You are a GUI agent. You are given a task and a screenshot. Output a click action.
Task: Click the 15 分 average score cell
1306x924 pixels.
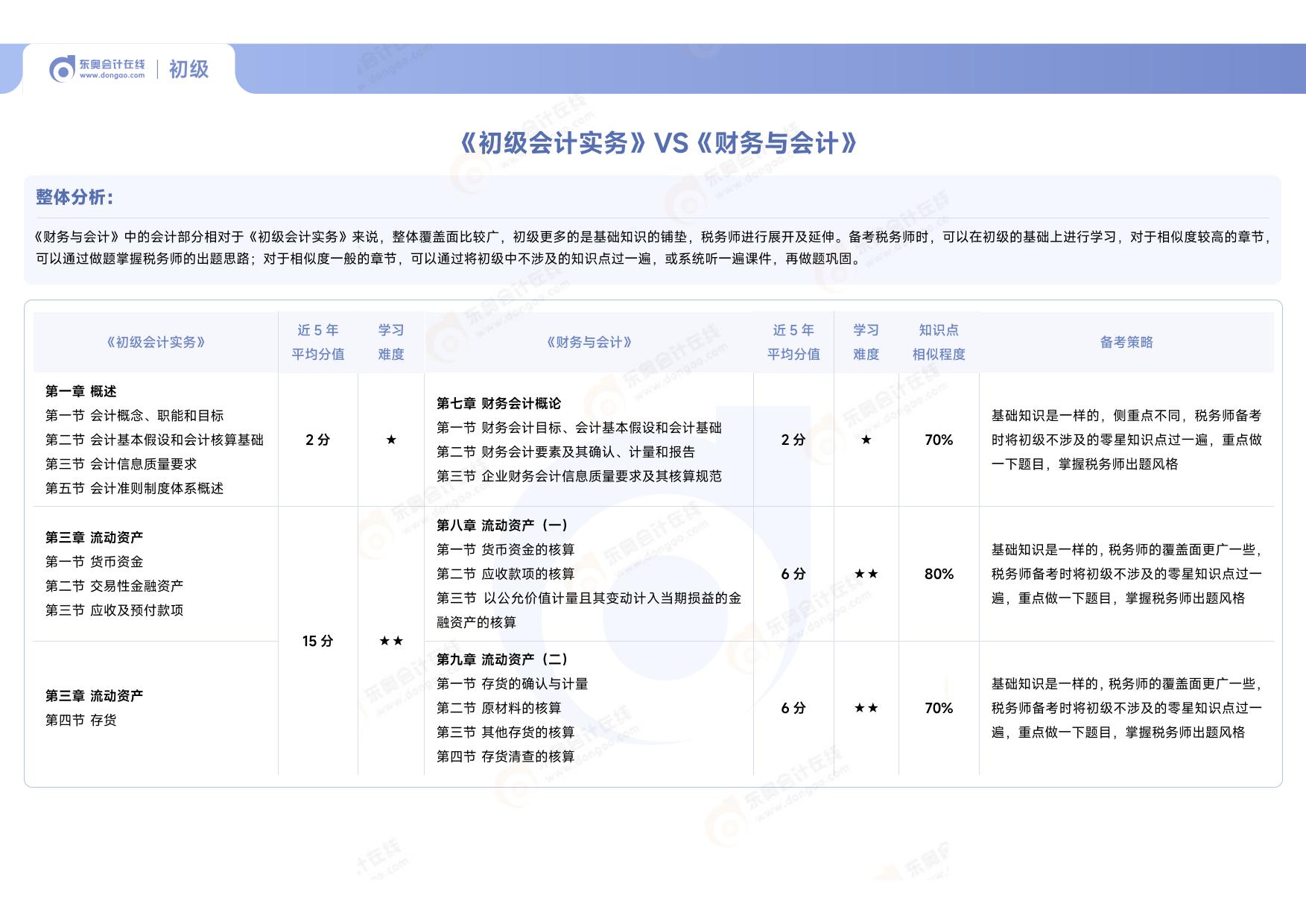click(x=317, y=641)
